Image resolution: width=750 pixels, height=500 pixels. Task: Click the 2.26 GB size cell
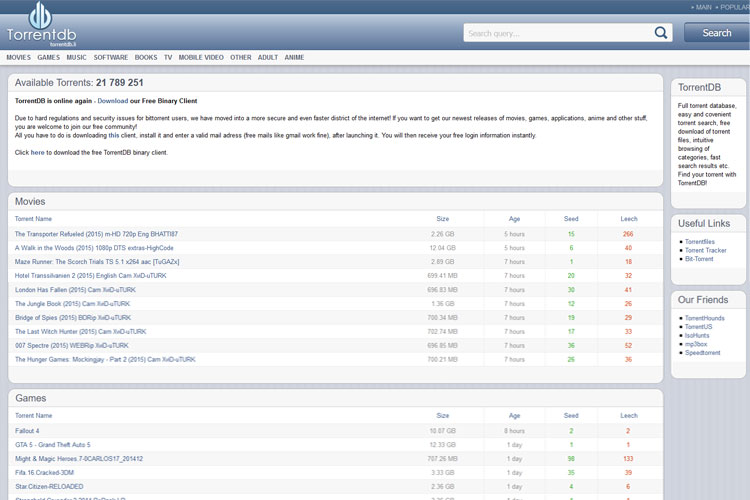click(x=442, y=234)
